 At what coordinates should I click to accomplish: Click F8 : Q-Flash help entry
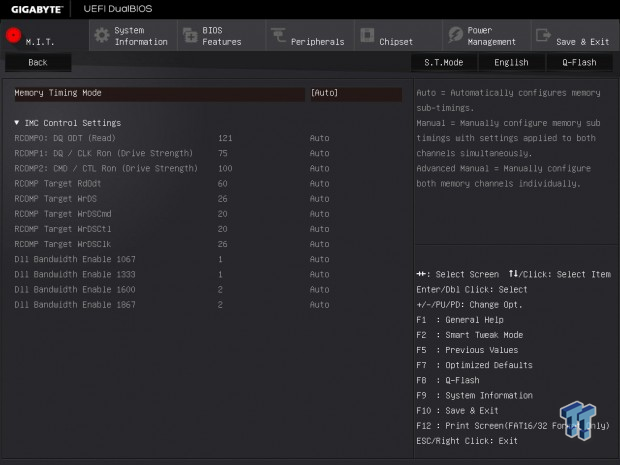click(448, 381)
